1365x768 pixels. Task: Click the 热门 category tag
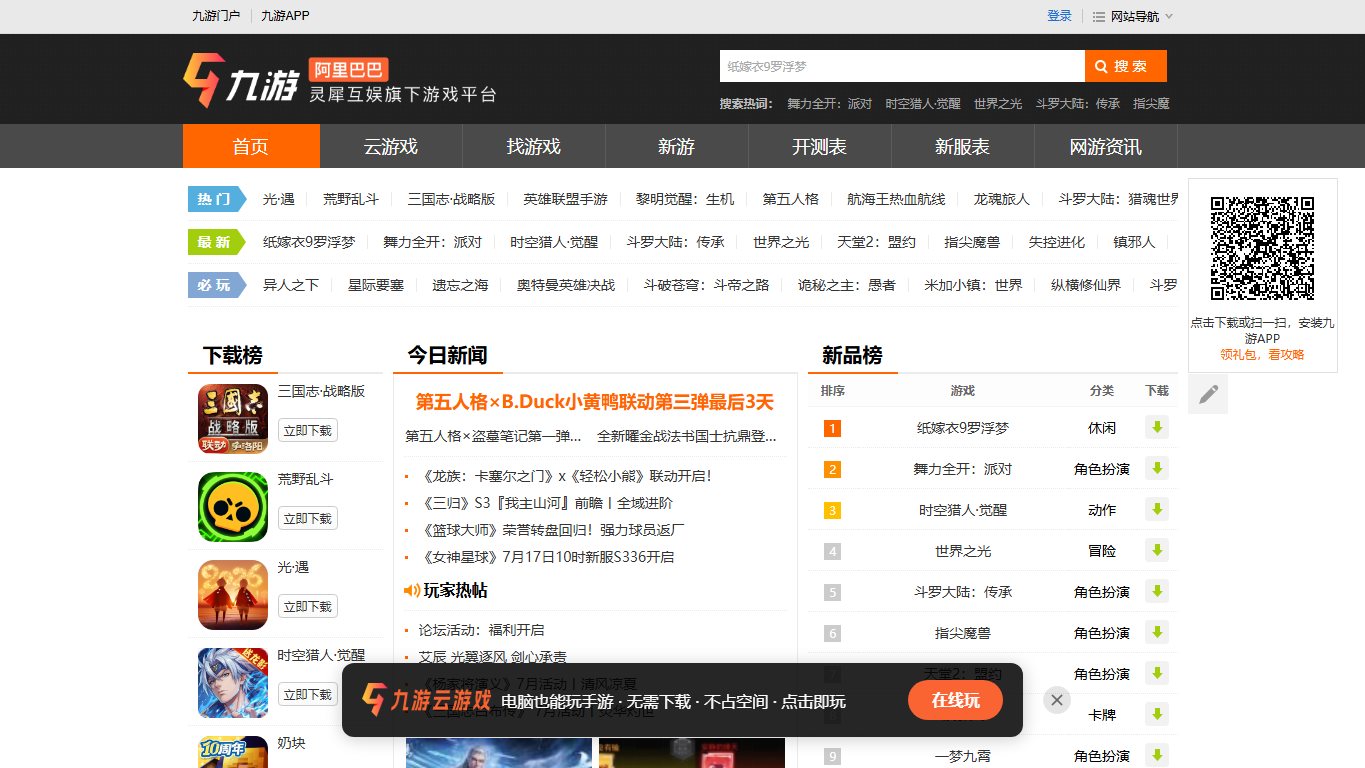216,199
